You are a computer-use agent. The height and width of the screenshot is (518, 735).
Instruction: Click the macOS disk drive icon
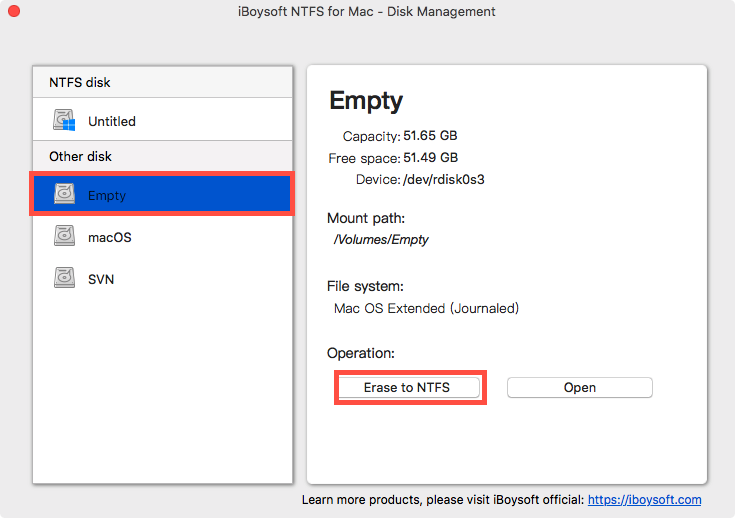pos(65,237)
